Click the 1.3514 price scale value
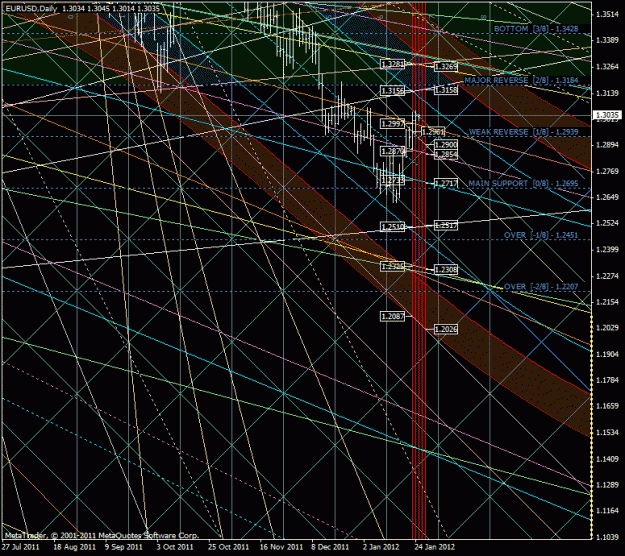 [x=607, y=14]
